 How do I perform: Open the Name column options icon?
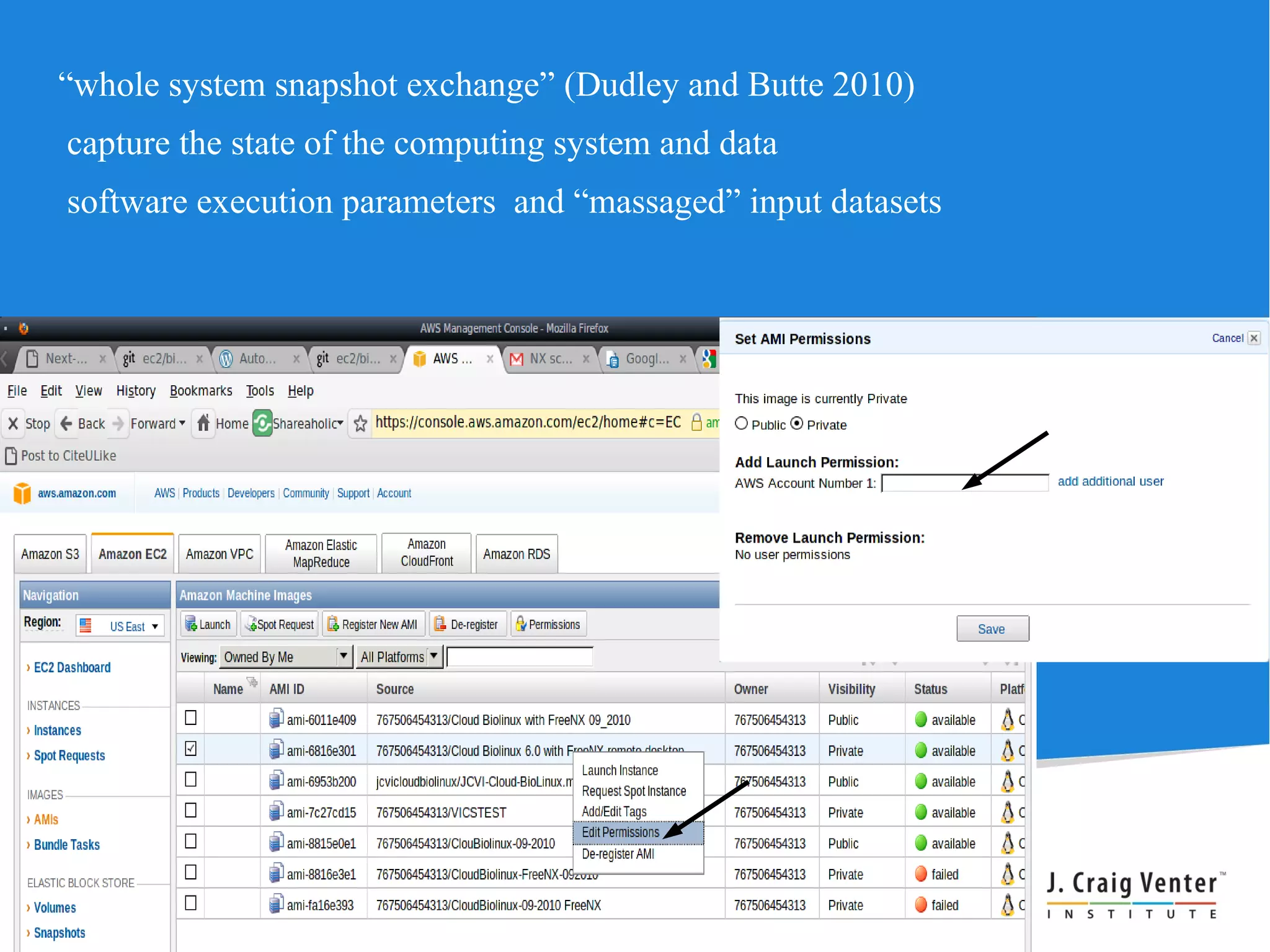[252, 682]
